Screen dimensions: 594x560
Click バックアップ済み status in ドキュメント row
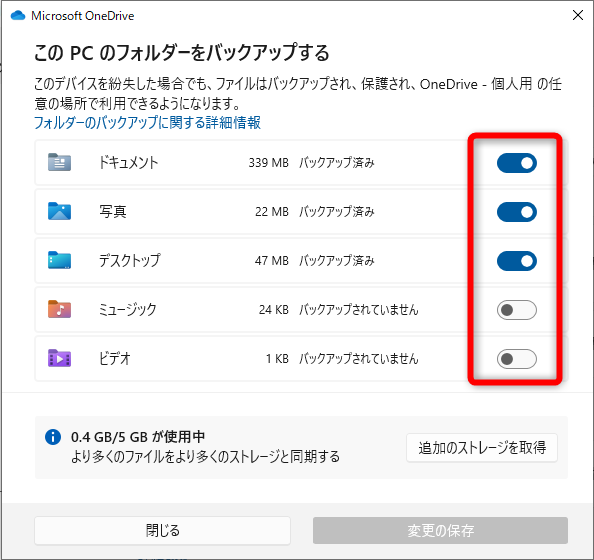click(337, 163)
